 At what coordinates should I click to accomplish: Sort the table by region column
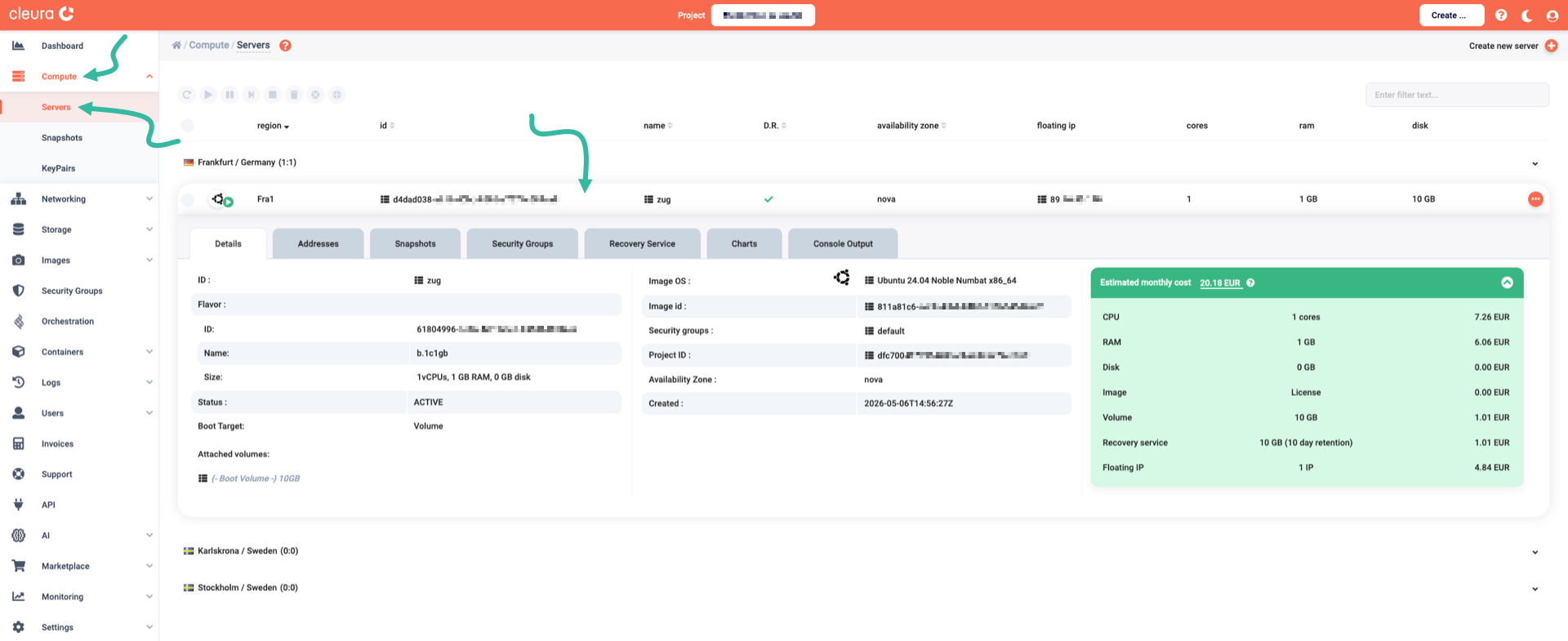point(273,126)
